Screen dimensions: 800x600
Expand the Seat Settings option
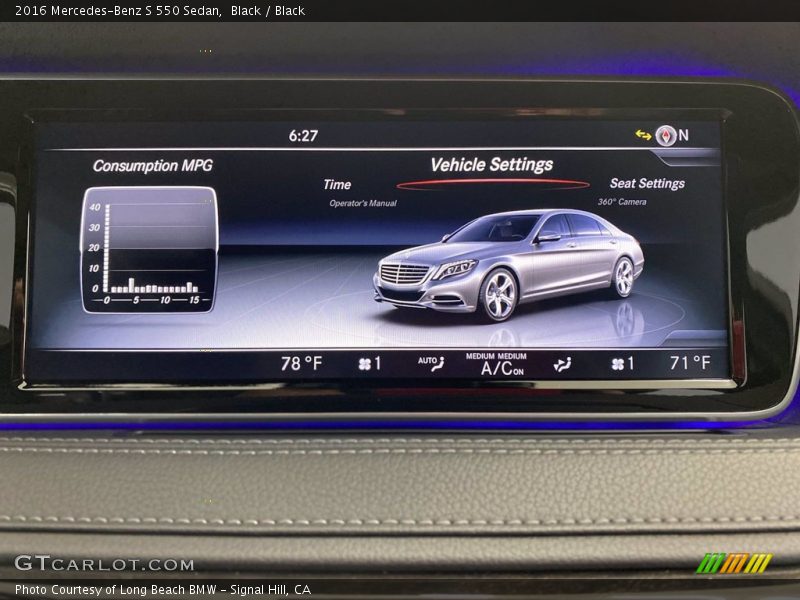pos(648,184)
